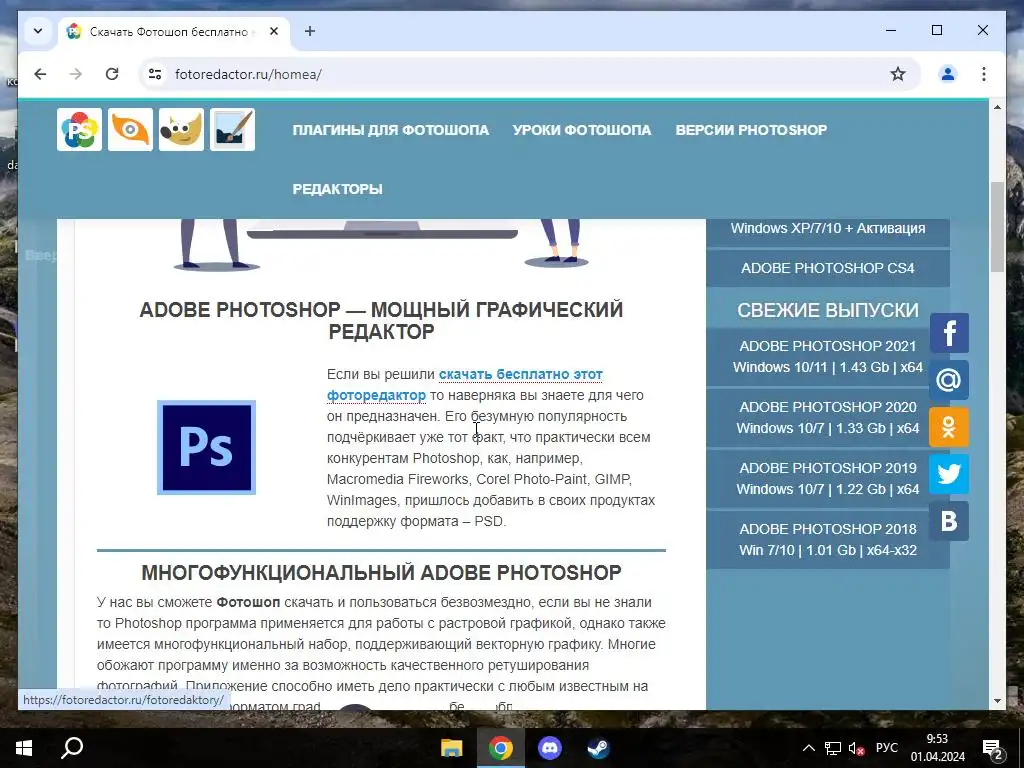
Task: Go back with browser back arrow
Action: tap(40, 74)
